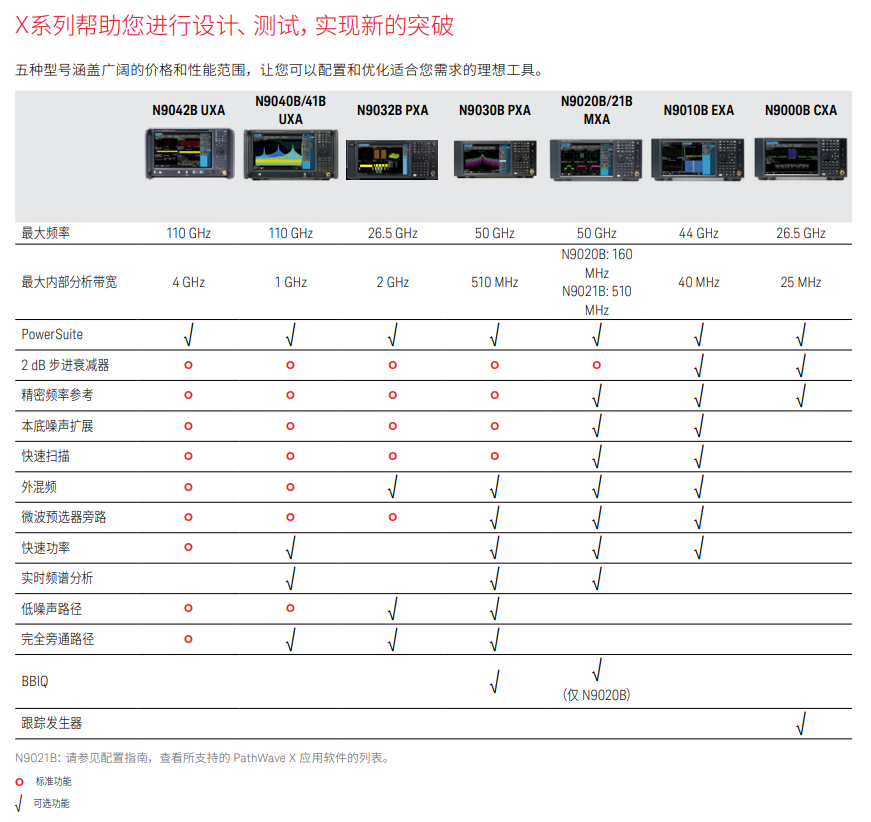
Task: Click the N9032B PXA product photo
Action: (x=392, y=159)
